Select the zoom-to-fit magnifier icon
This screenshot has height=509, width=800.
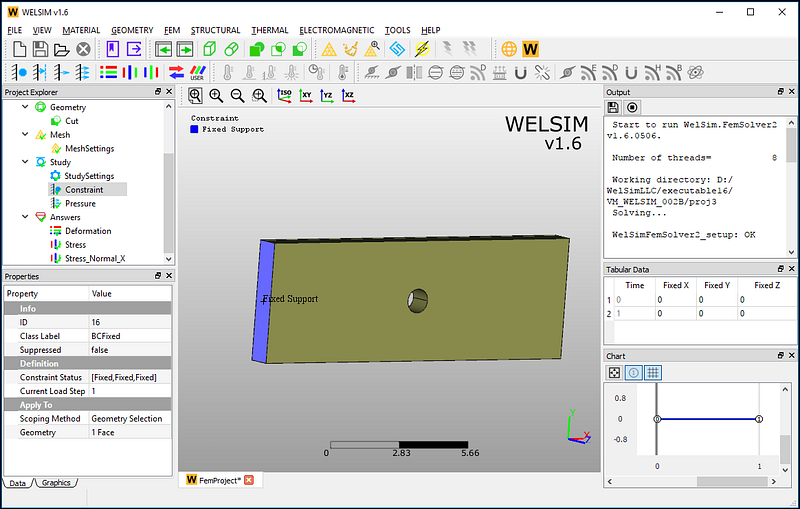(195, 95)
